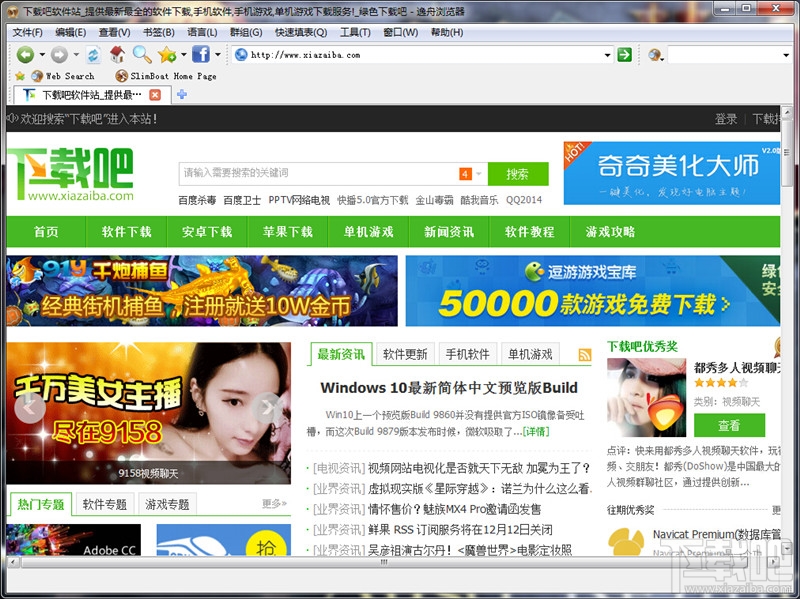This screenshot has height=599, width=800.
Task: Open the 群组(G) menu
Action: click(246, 32)
